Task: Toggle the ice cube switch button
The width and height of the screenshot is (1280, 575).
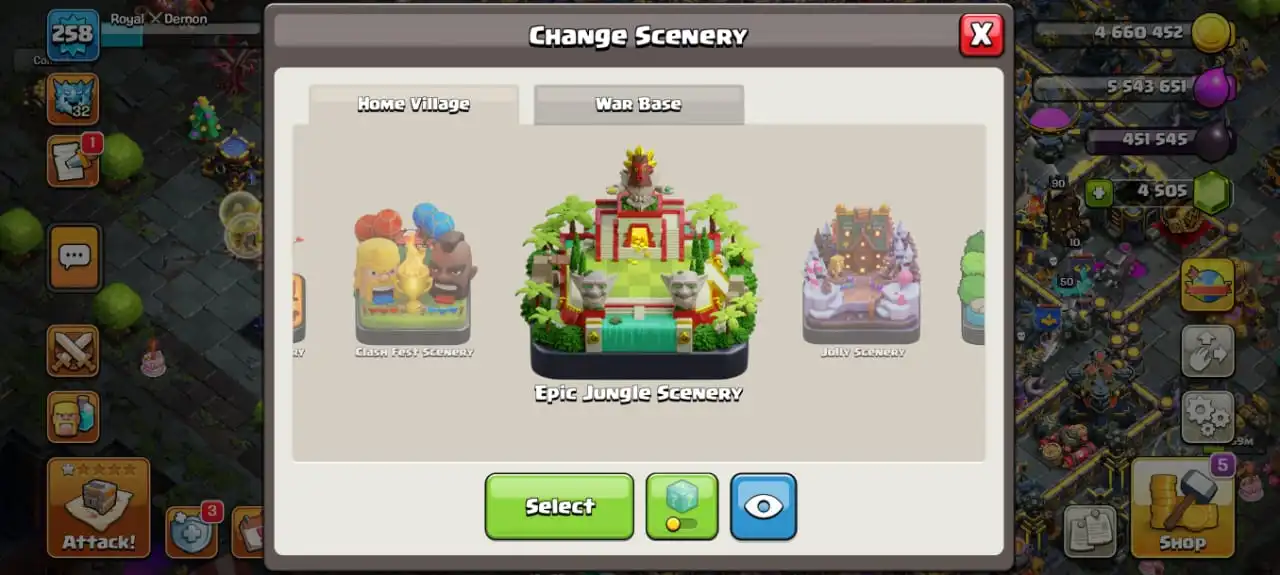Action: click(x=682, y=506)
